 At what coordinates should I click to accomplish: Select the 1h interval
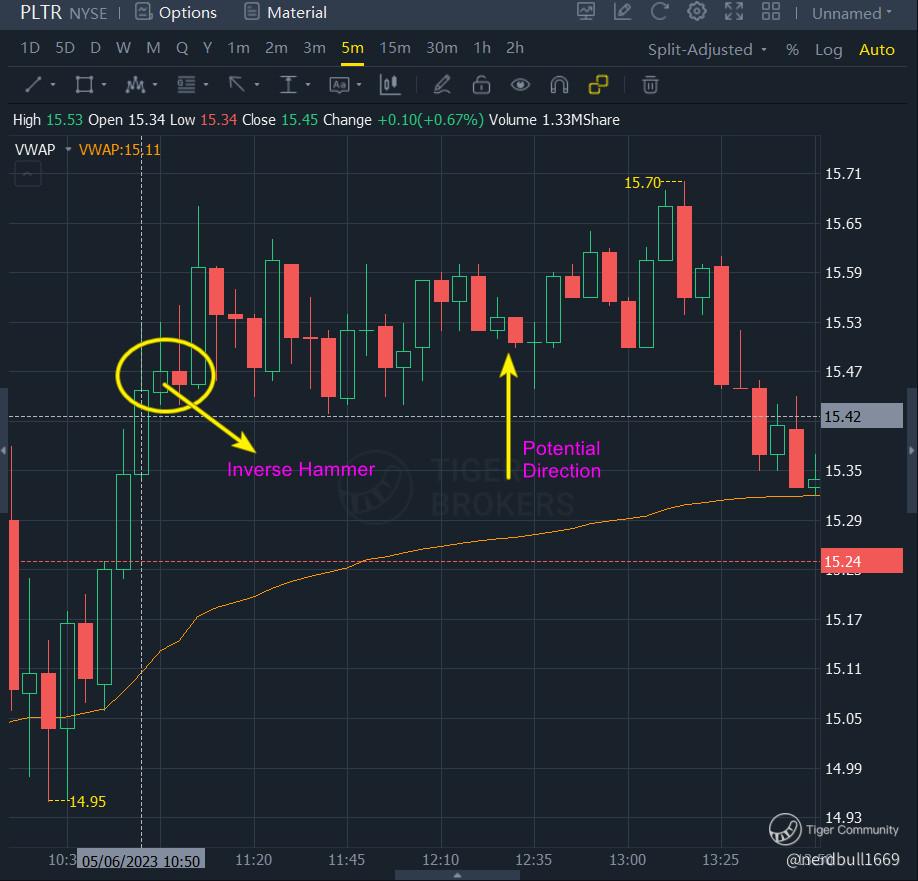pos(482,48)
